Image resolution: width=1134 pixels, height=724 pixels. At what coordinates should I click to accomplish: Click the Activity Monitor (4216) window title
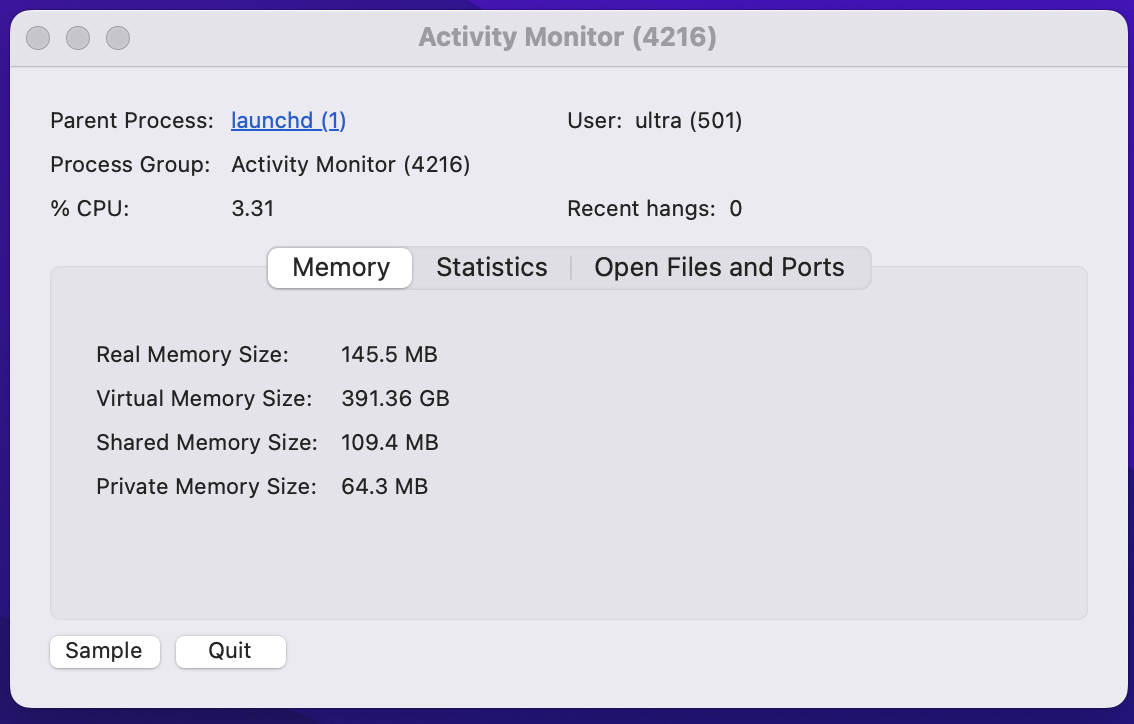(x=567, y=38)
